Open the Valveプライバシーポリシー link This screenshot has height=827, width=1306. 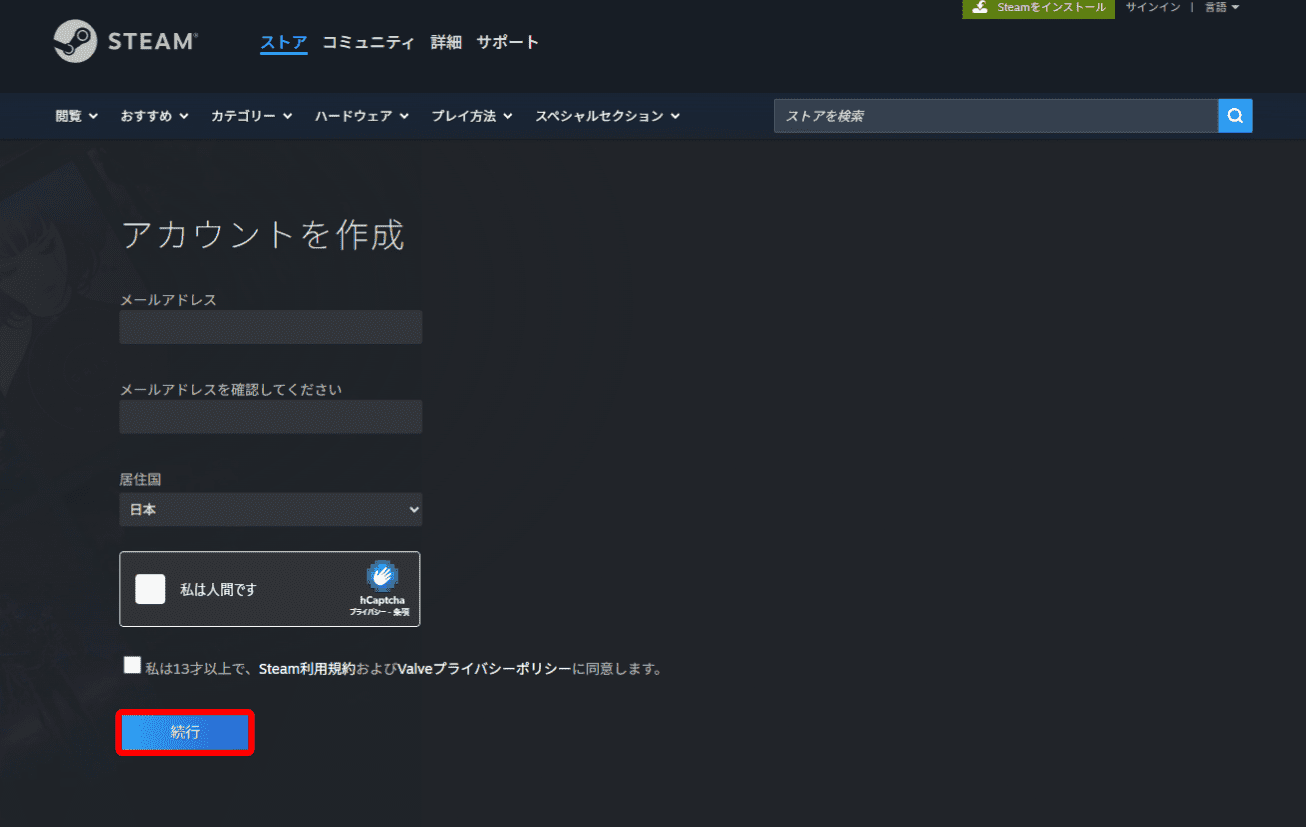(x=485, y=669)
